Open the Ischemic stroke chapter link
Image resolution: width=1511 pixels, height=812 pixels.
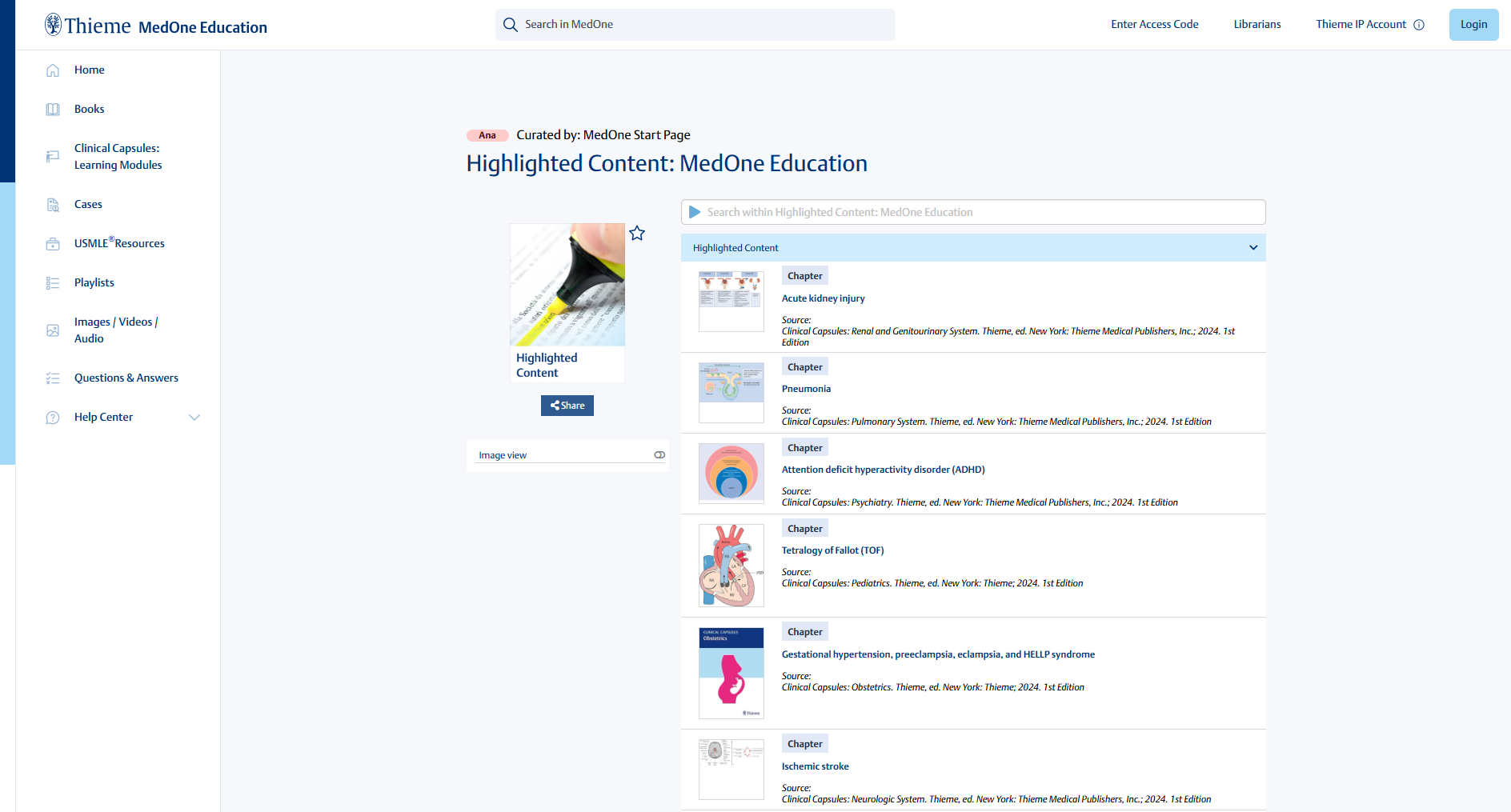(x=816, y=766)
